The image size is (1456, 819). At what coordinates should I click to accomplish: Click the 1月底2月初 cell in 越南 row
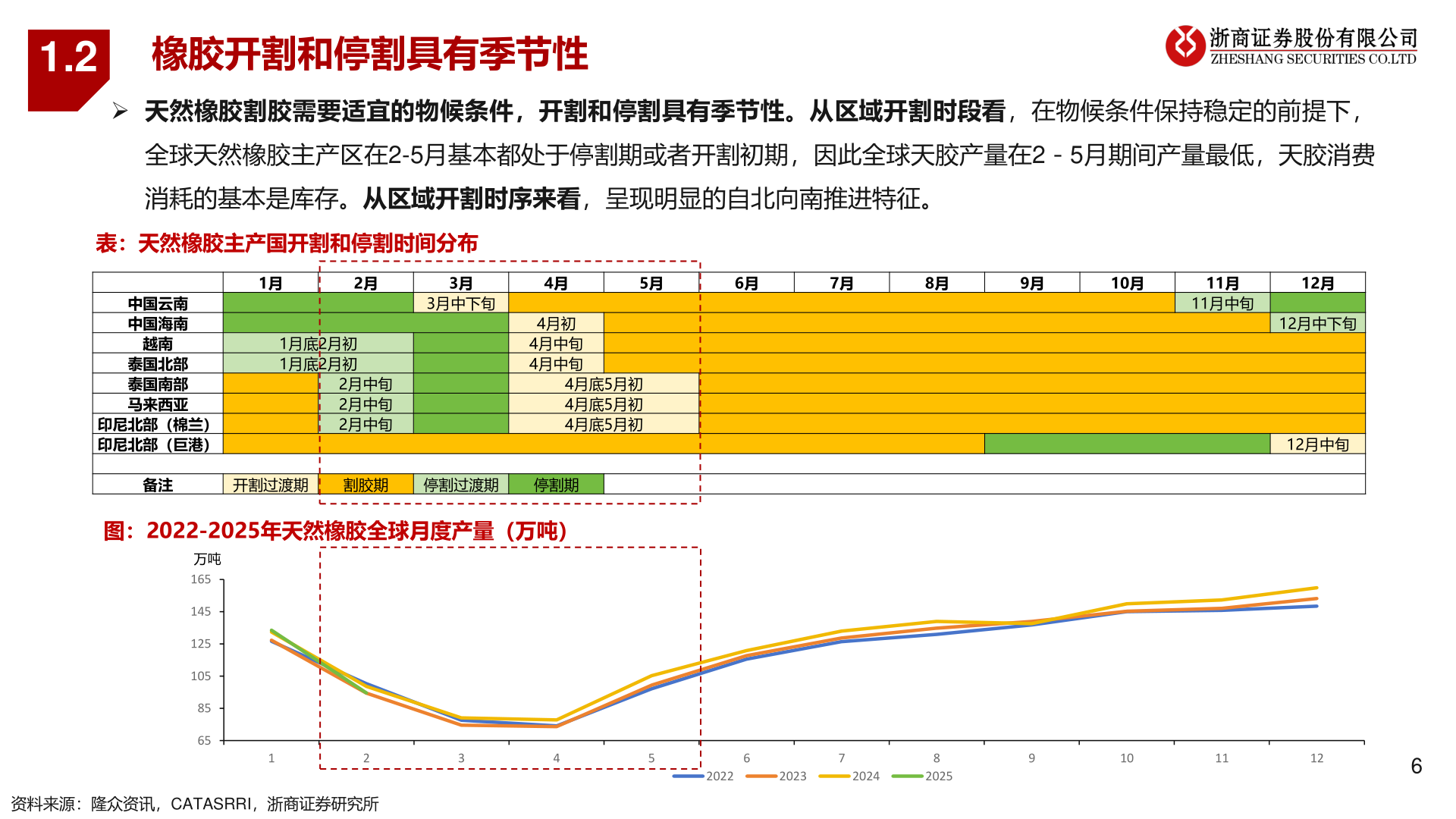(318, 344)
